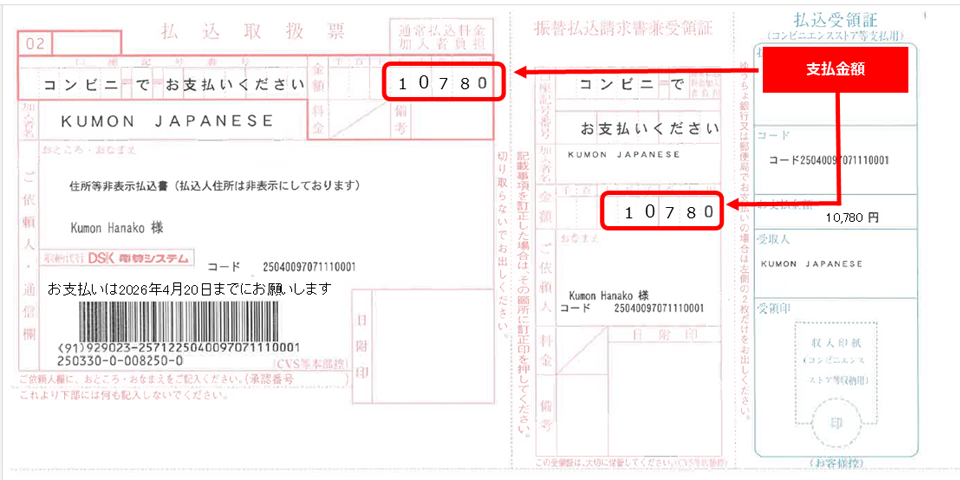Click the 払込取扱票 title on the left slip
The height and width of the screenshot is (480, 960).
point(253,32)
